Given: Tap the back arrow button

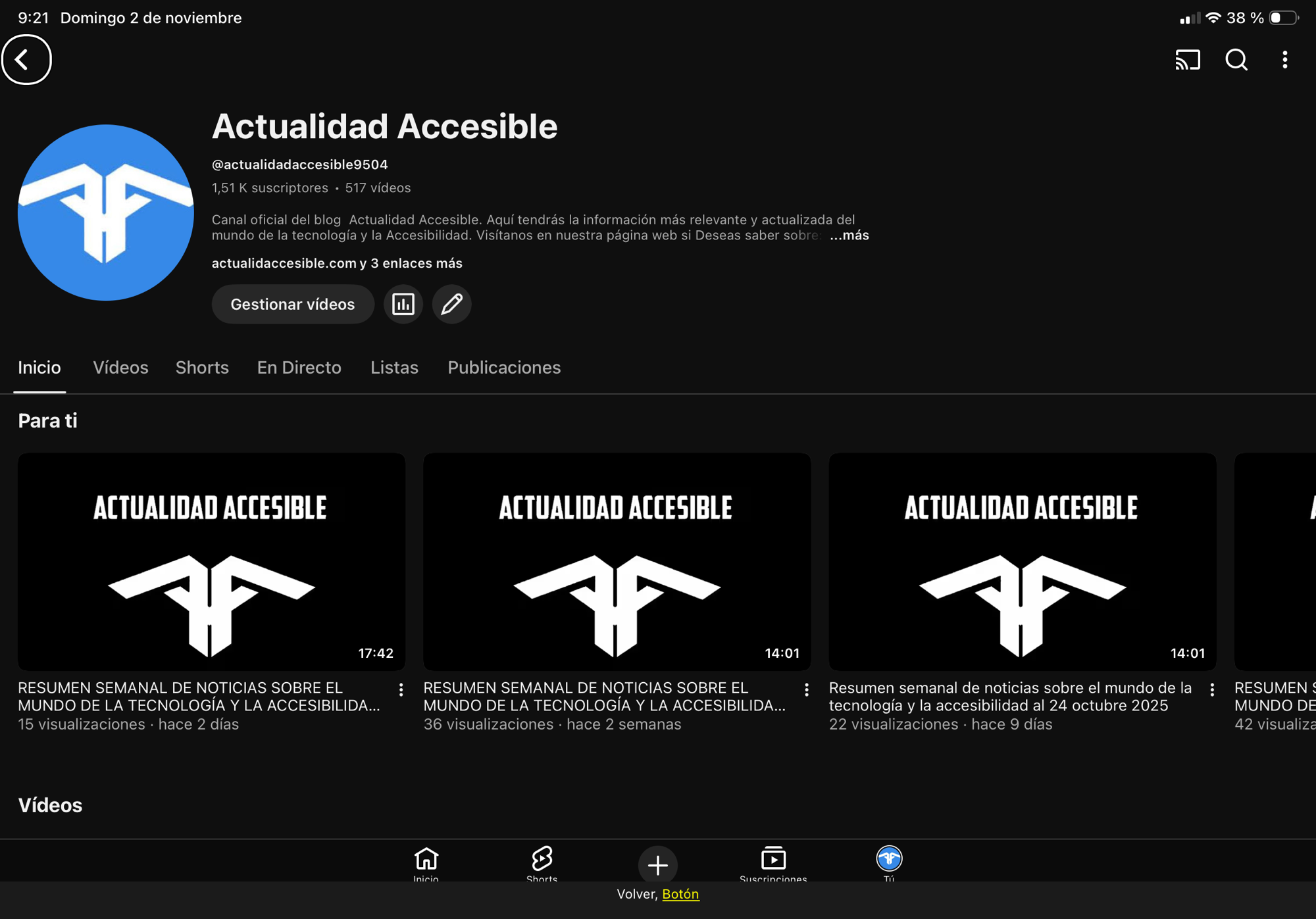Looking at the screenshot, I should click(26, 60).
